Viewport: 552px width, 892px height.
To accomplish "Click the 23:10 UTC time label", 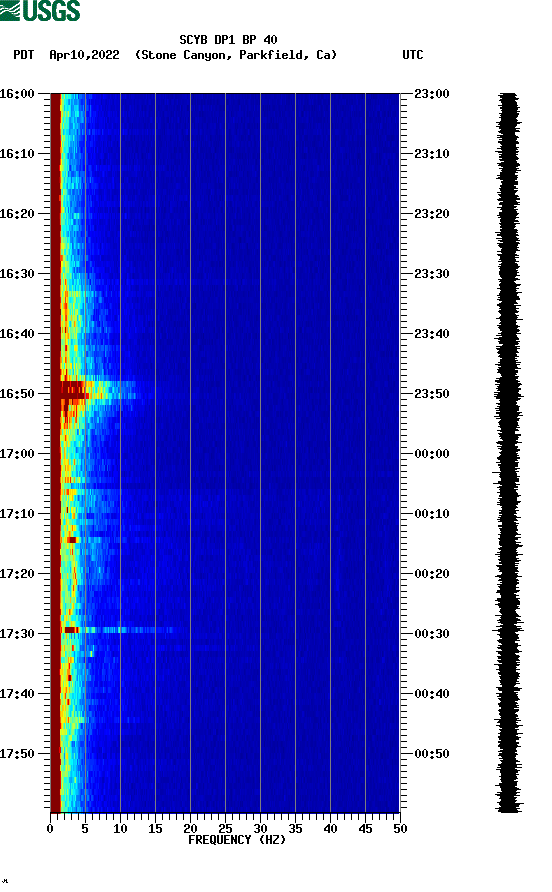I will 432,154.
